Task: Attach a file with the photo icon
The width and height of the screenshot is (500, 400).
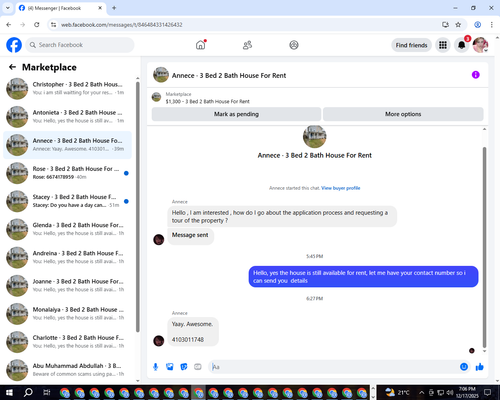Action: tap(170, 367)
